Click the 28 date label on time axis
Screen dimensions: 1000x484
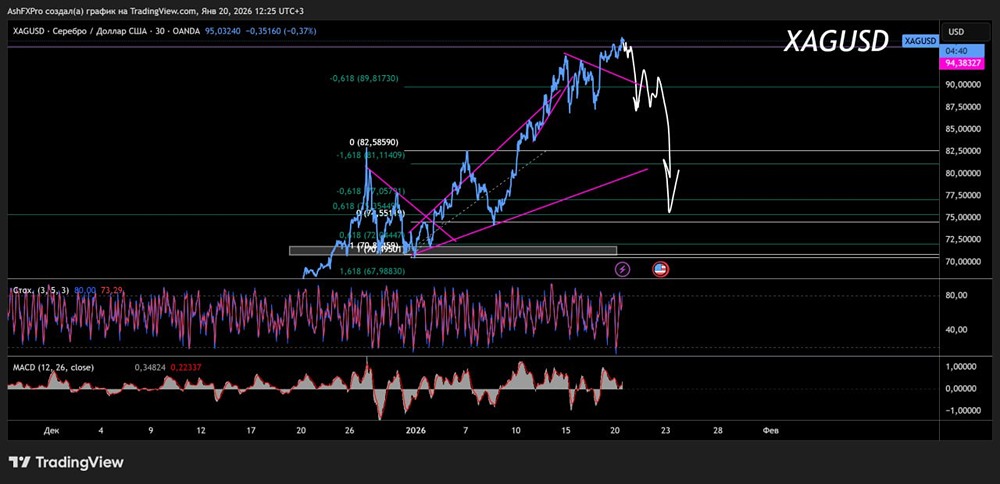pyautogui.click(x=718, y=430)
